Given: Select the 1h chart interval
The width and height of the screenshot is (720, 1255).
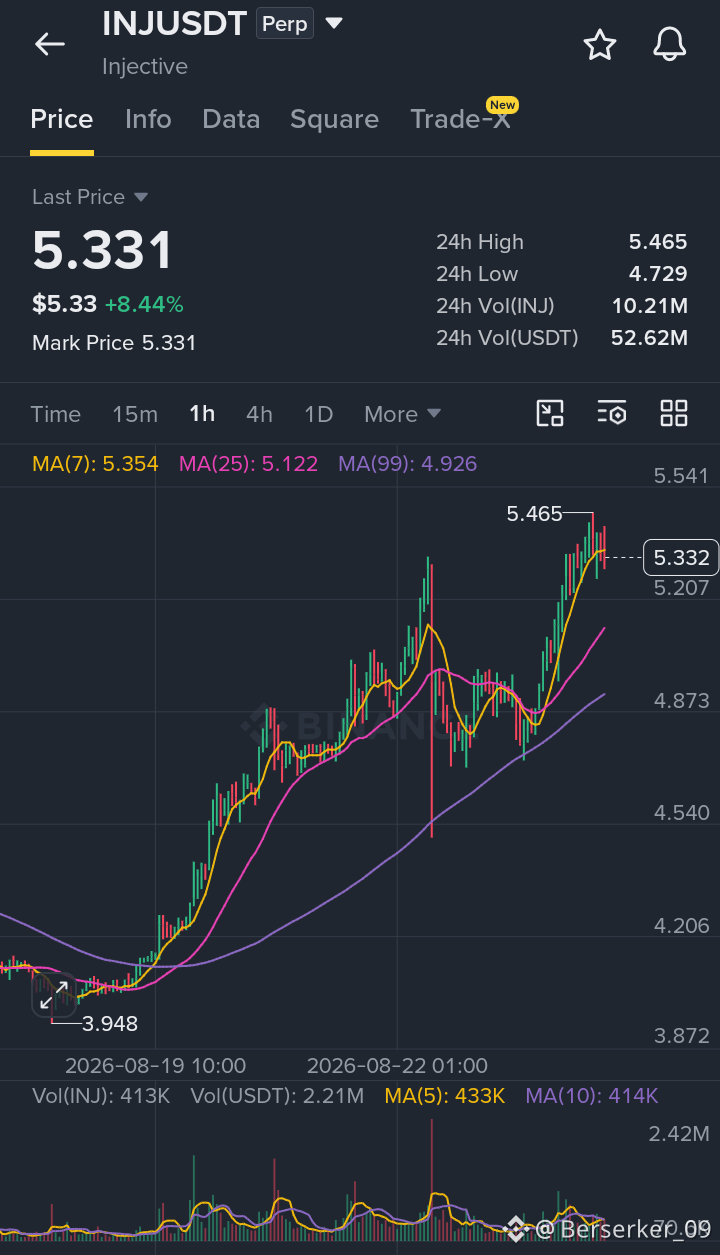Looking at the screenshot, I should (x=202, y=414).
